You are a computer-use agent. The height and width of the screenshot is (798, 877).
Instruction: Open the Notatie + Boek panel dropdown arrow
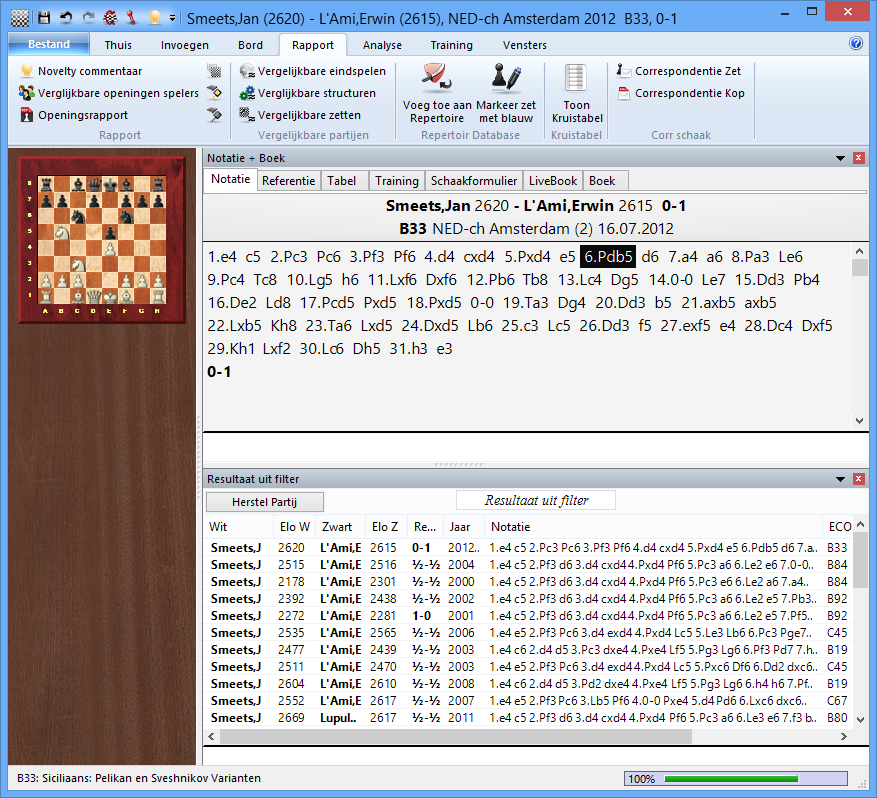coord(840,158)
